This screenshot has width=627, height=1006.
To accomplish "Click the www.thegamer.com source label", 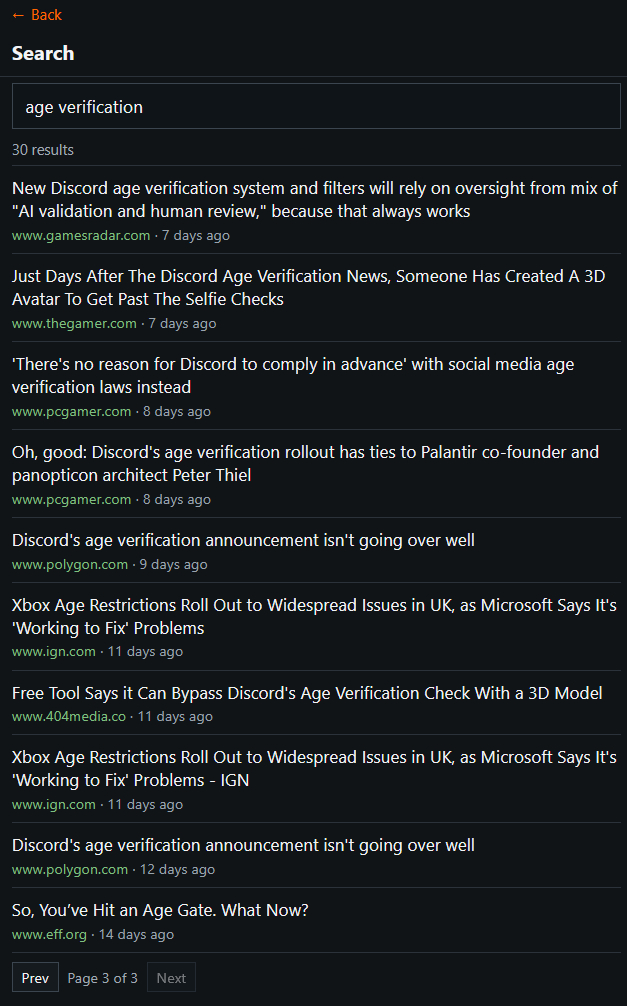I will pos(74,324).
